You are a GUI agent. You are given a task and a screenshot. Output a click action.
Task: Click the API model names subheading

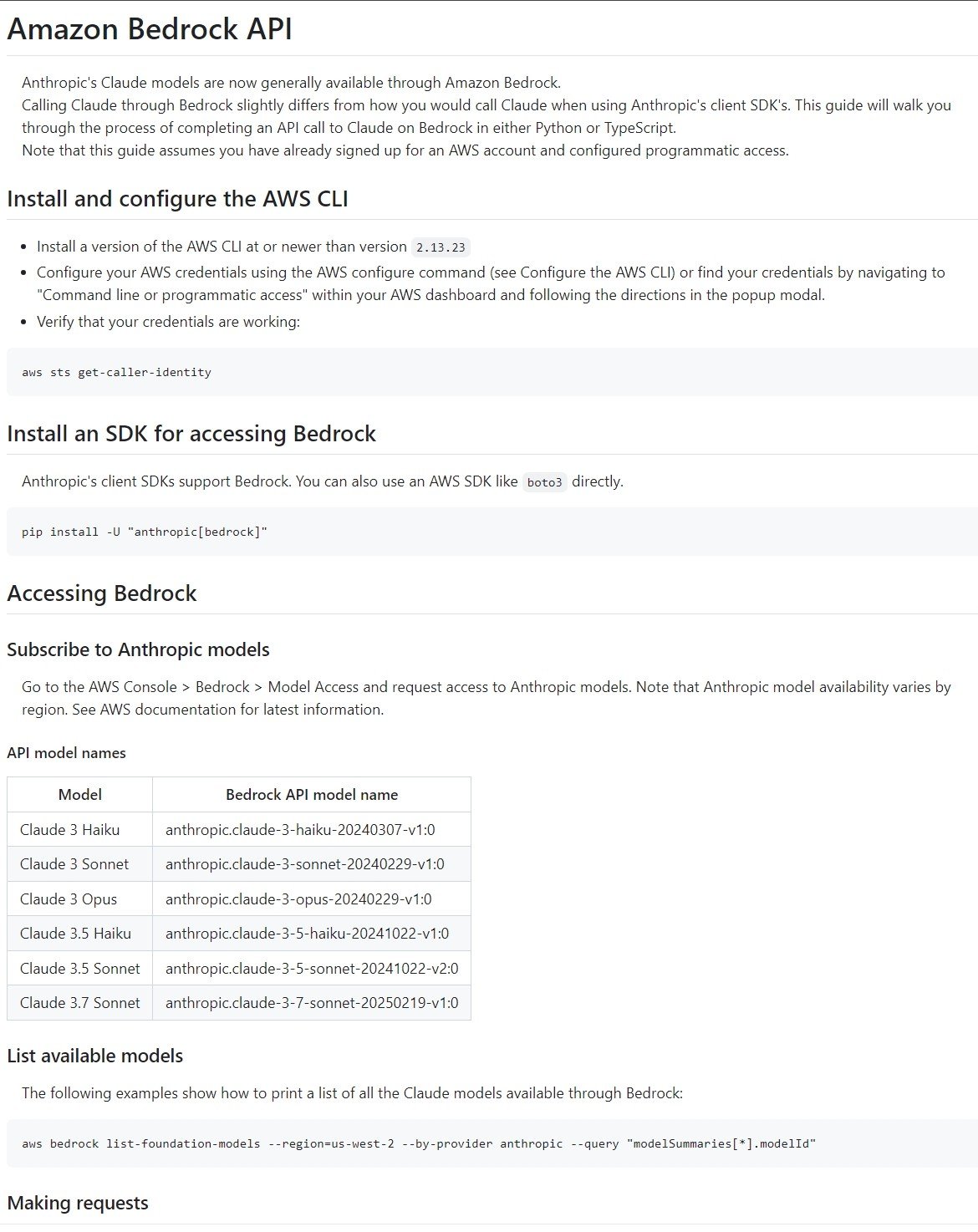tap(66, 753)
